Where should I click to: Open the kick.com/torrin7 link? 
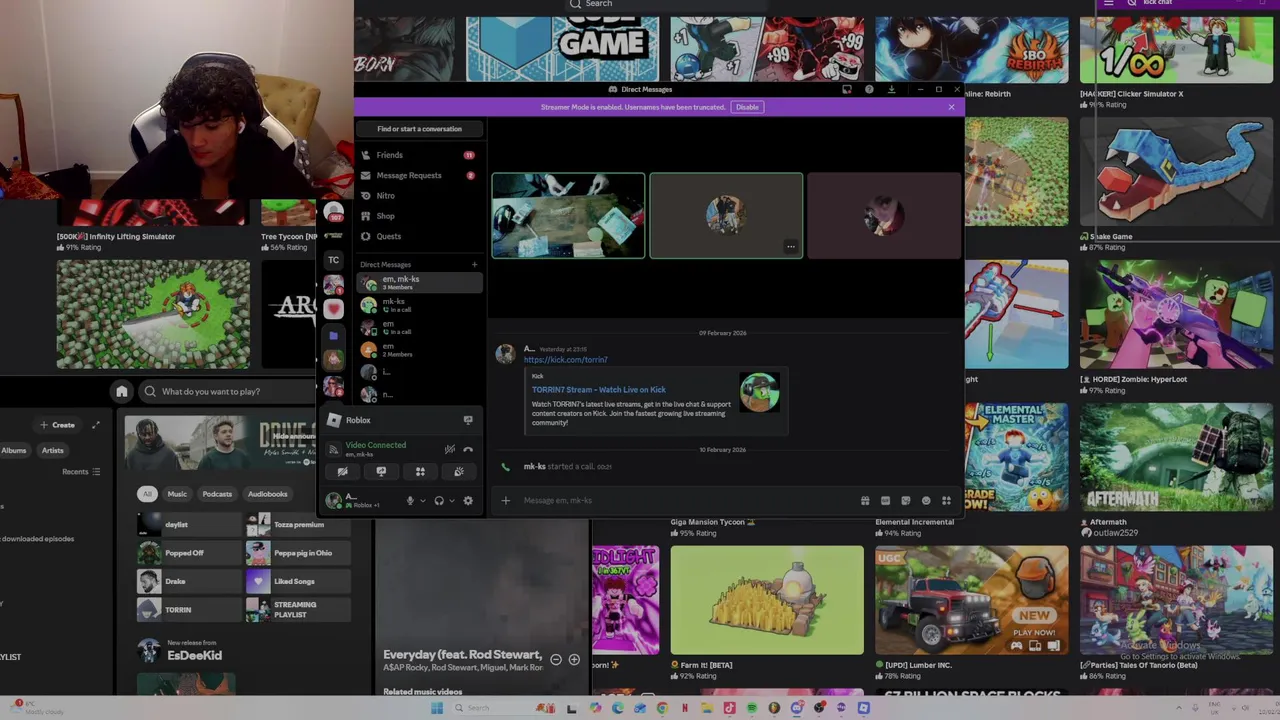(565, 359)
